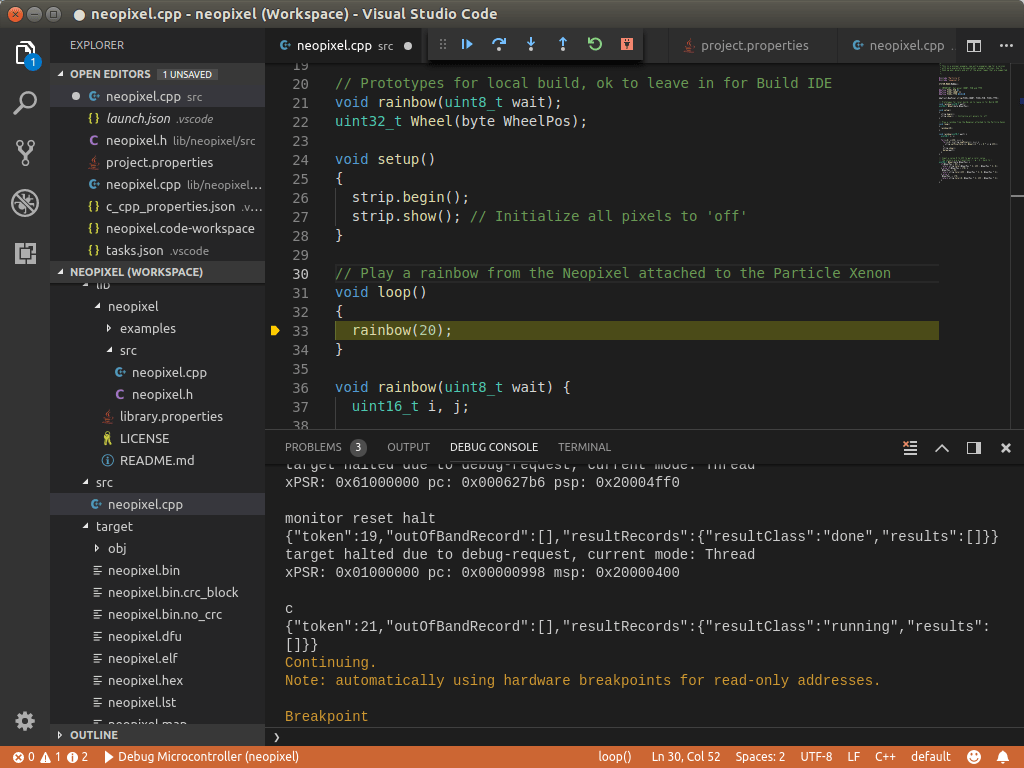Switch to the OUTPUT panel tab
The width and height of the screenshot is (1024, 768).
(408, 447)
